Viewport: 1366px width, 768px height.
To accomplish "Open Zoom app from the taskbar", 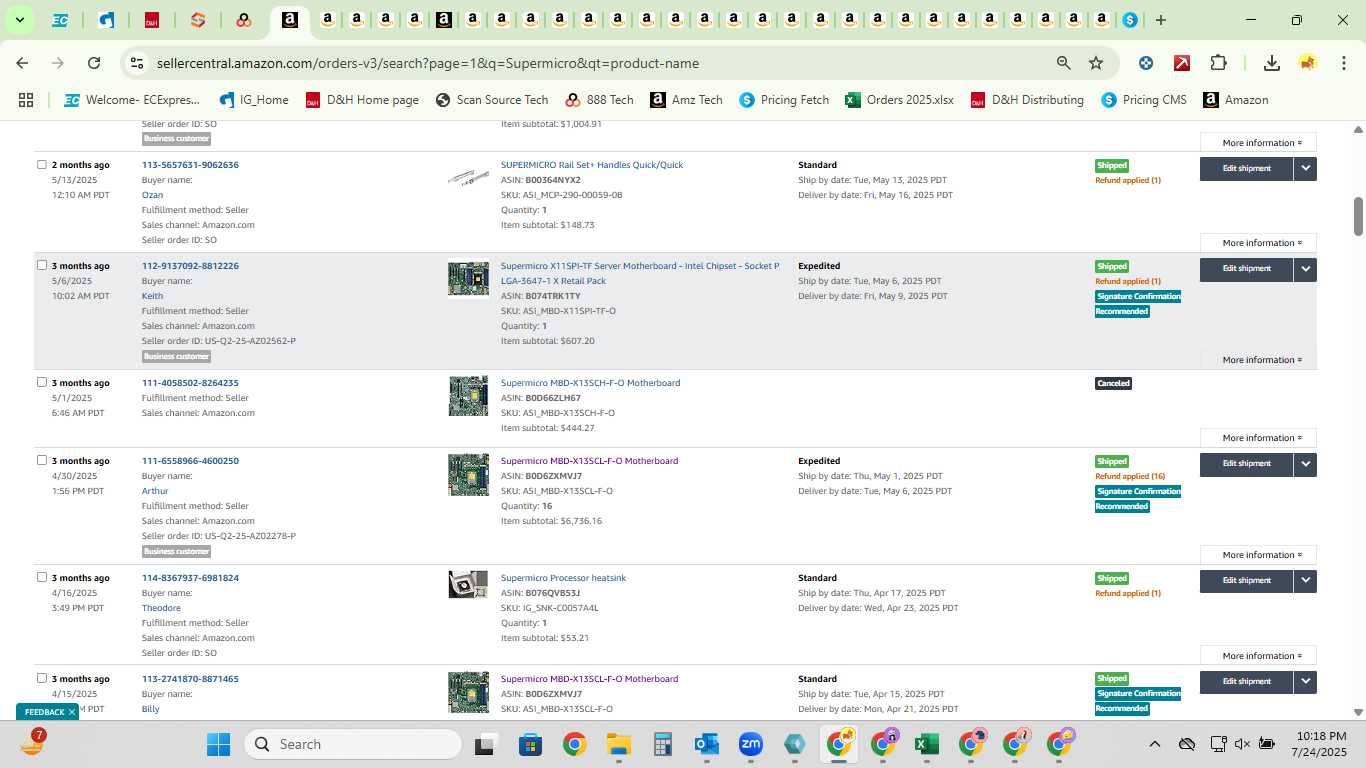I will 751,744.
